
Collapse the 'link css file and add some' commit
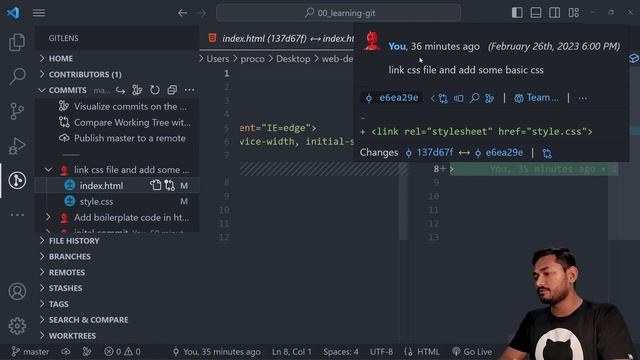tap(49, 169)
